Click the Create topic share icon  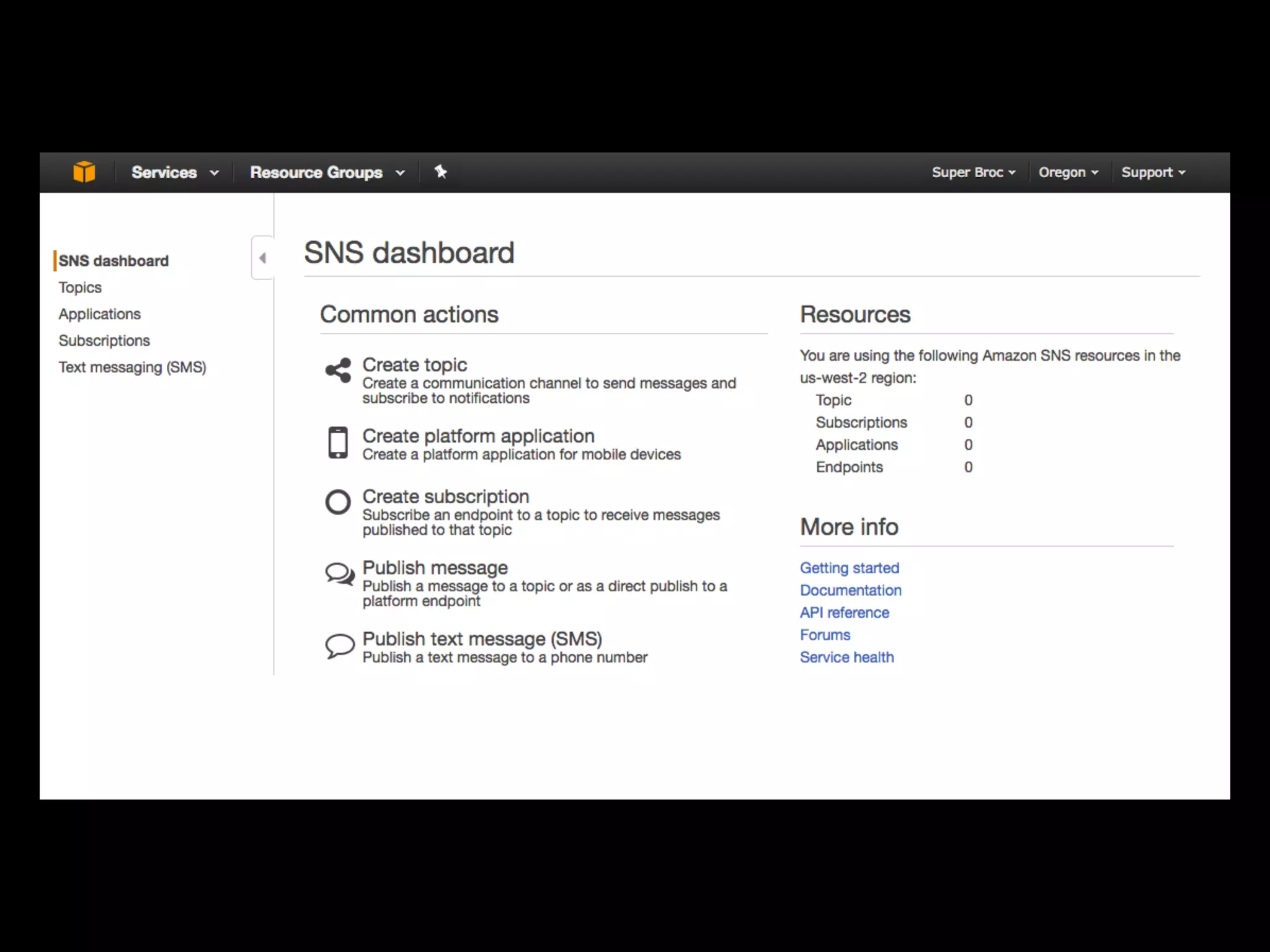(x=339, y=370)
